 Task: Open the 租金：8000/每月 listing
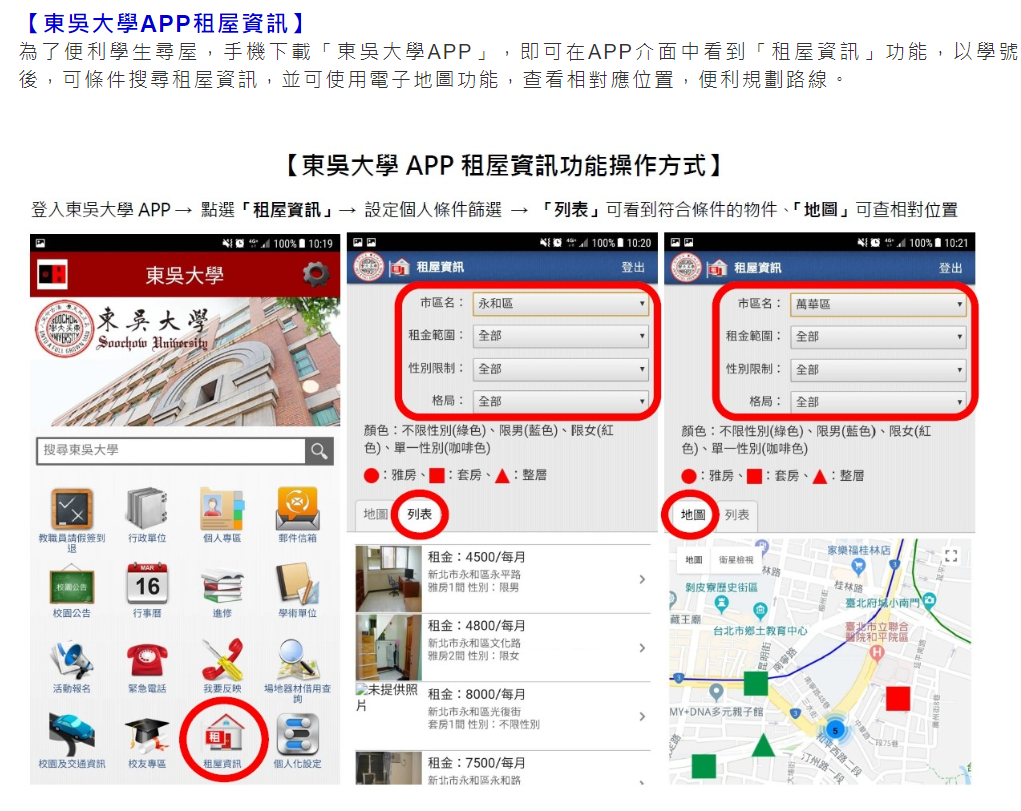click(503, 715)
